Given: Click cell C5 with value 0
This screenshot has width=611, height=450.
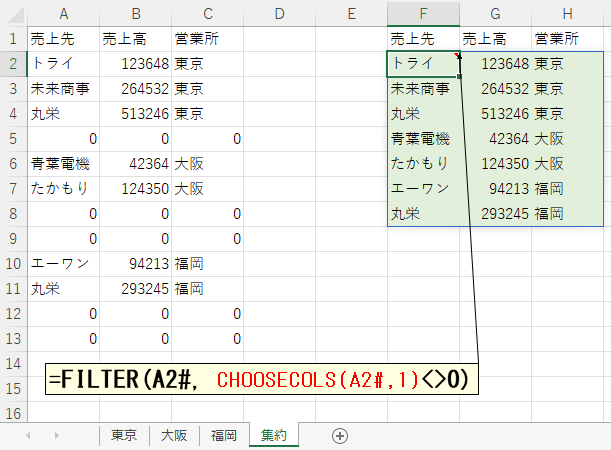Looking at the screenshot, I should pyautogui.click(x=208, y=139).
